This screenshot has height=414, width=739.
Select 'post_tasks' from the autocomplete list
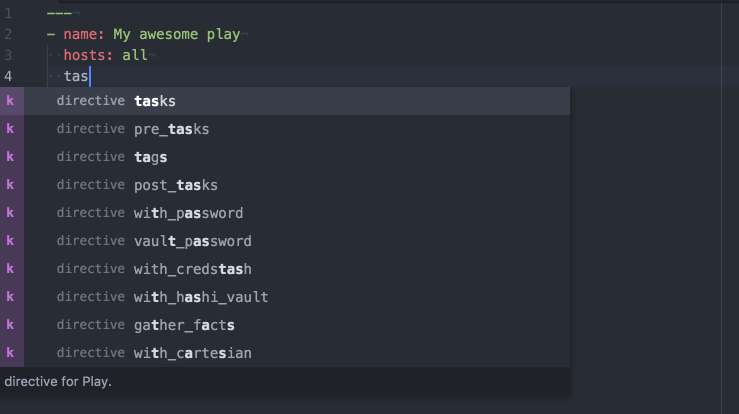[285, 185]
